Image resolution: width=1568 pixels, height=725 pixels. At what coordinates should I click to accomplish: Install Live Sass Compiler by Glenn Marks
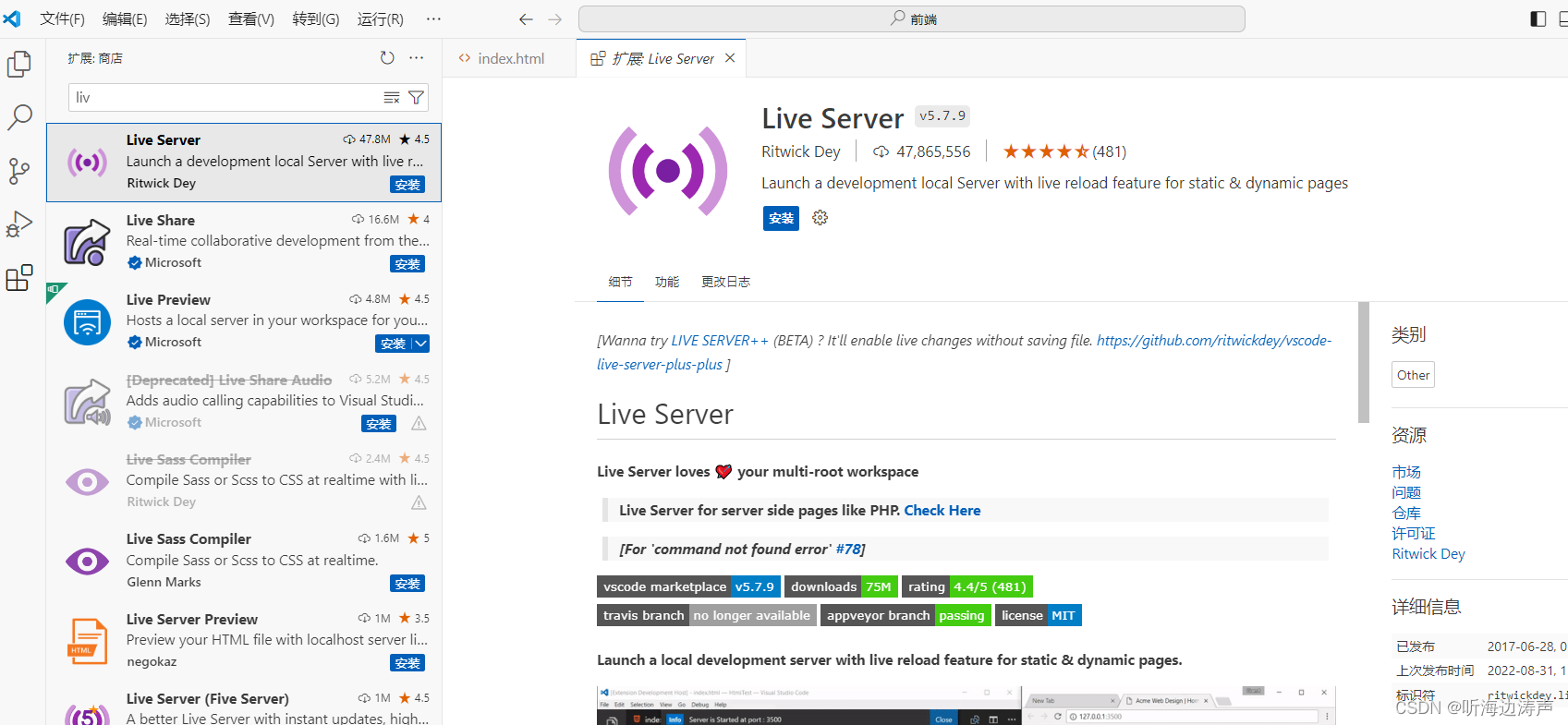[x=407, y=584]
